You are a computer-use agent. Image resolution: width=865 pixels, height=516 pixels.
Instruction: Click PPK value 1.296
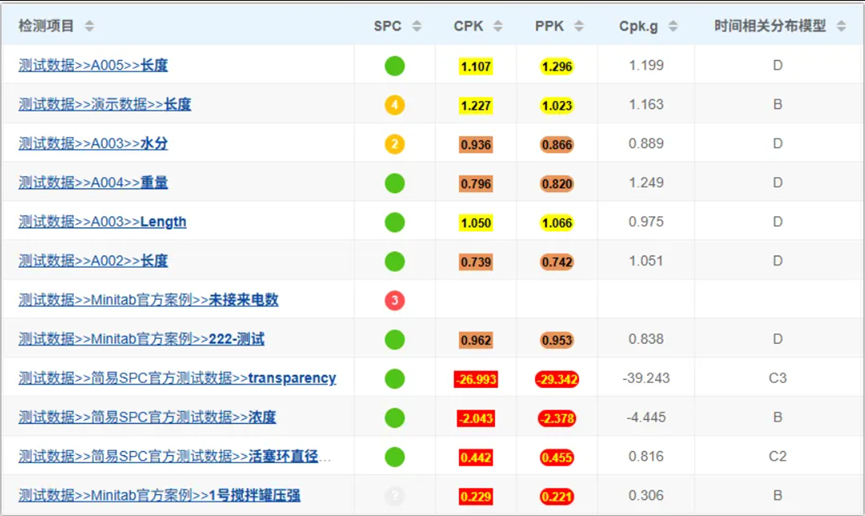pos(557,67)
